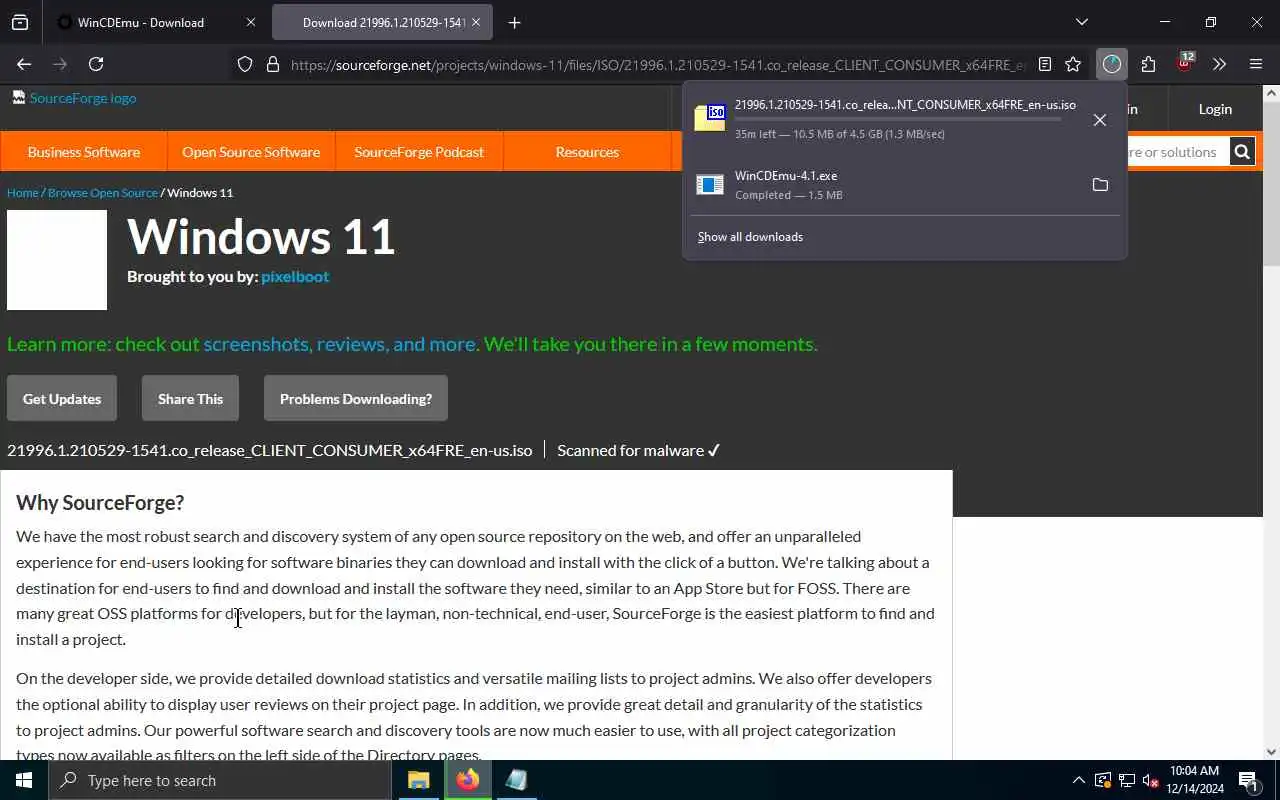Image resolution: width=1280 pixels, height=800 pixels.
Task: Click the SourceForge logo
Action: (x=74, y=98)
